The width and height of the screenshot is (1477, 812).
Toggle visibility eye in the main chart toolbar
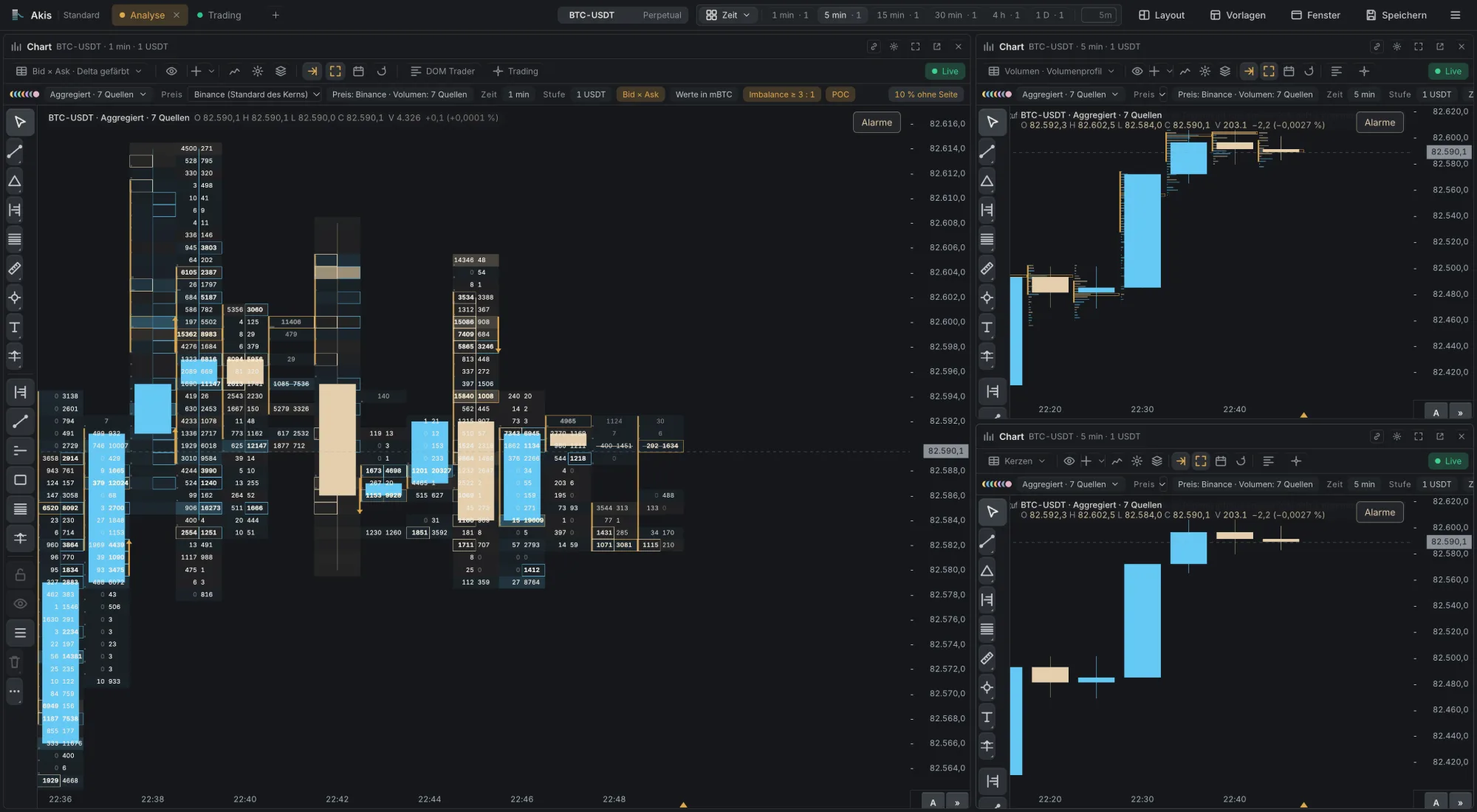tap(171, 72)
